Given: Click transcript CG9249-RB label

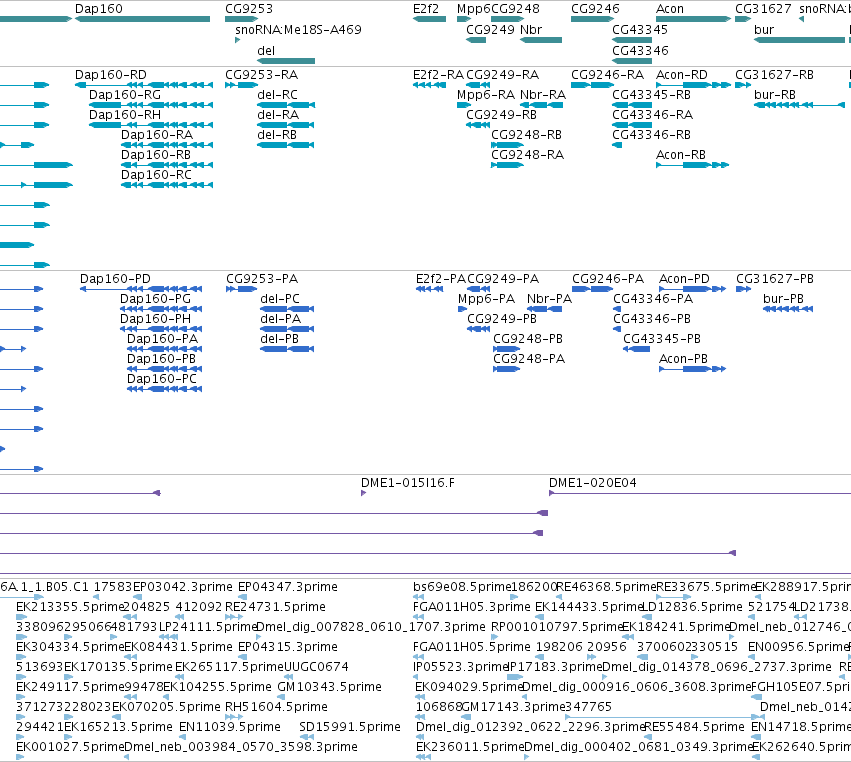Looking at the screenshot, I should click(x=501, y=115).
